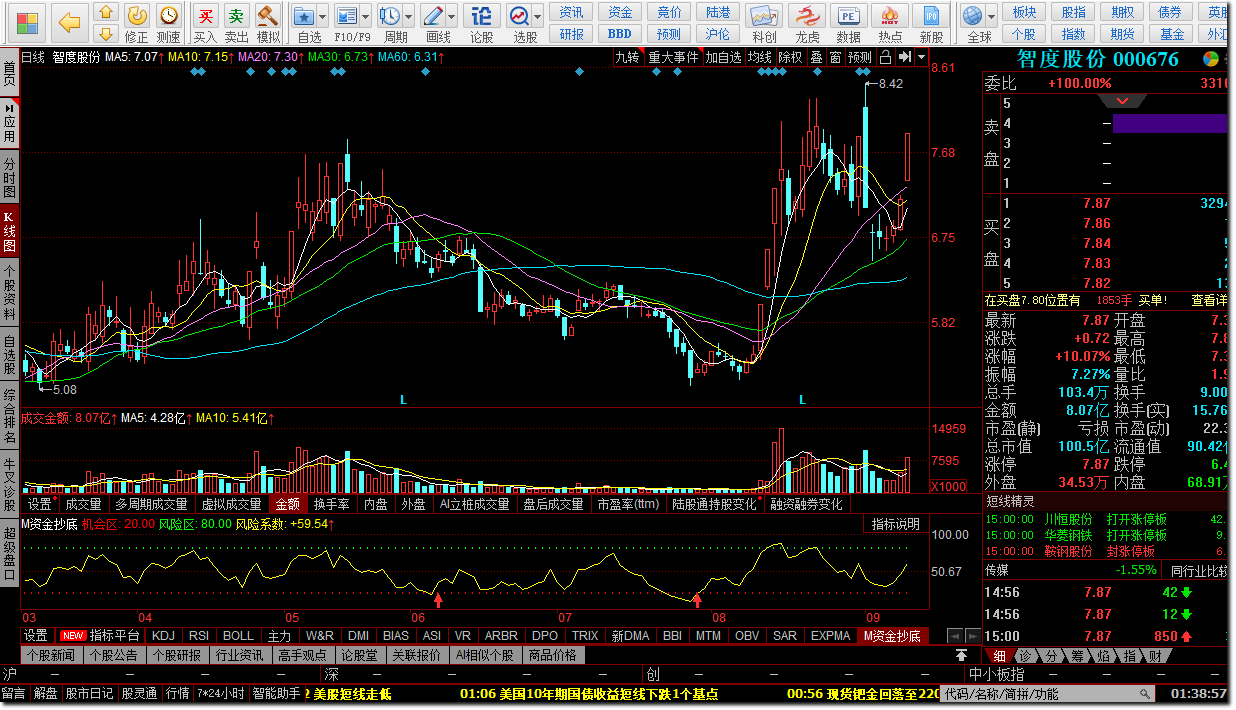The image size is (1236, 710).
Task: Click the colorful pie icon beside stock code
Action: (1211, 59)
